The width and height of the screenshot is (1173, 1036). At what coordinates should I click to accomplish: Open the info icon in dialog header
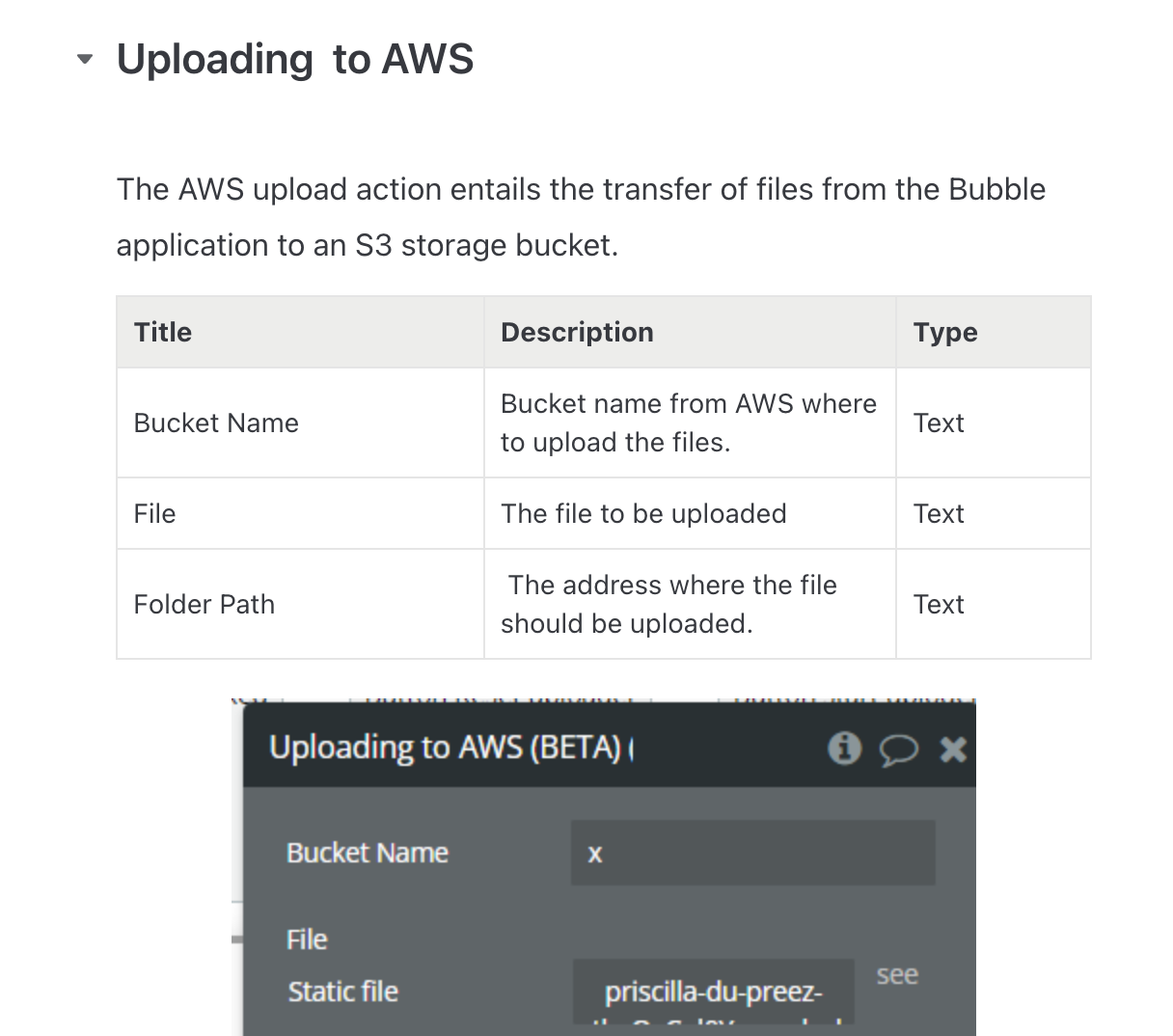pyautogui.click(x=845, y=748)
